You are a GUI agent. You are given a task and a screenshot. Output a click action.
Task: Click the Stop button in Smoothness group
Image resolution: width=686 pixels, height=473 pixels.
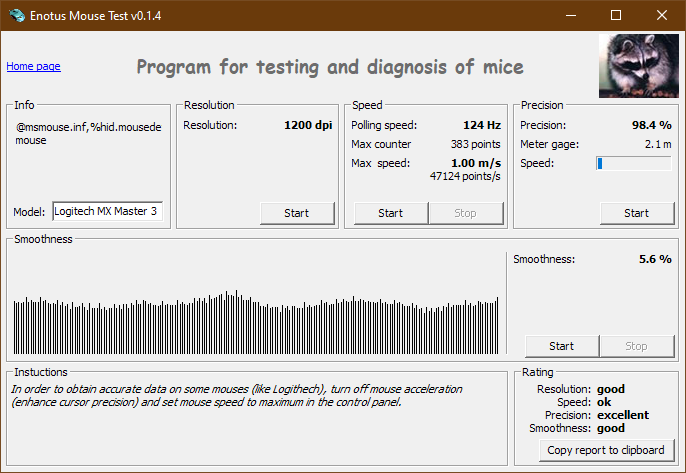click(x=637, y=346)
